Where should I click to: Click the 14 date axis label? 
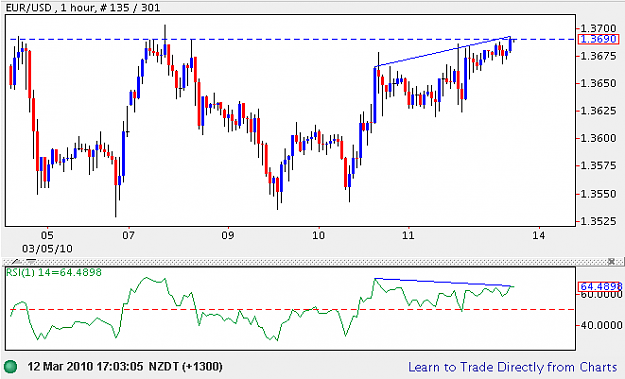539,235
